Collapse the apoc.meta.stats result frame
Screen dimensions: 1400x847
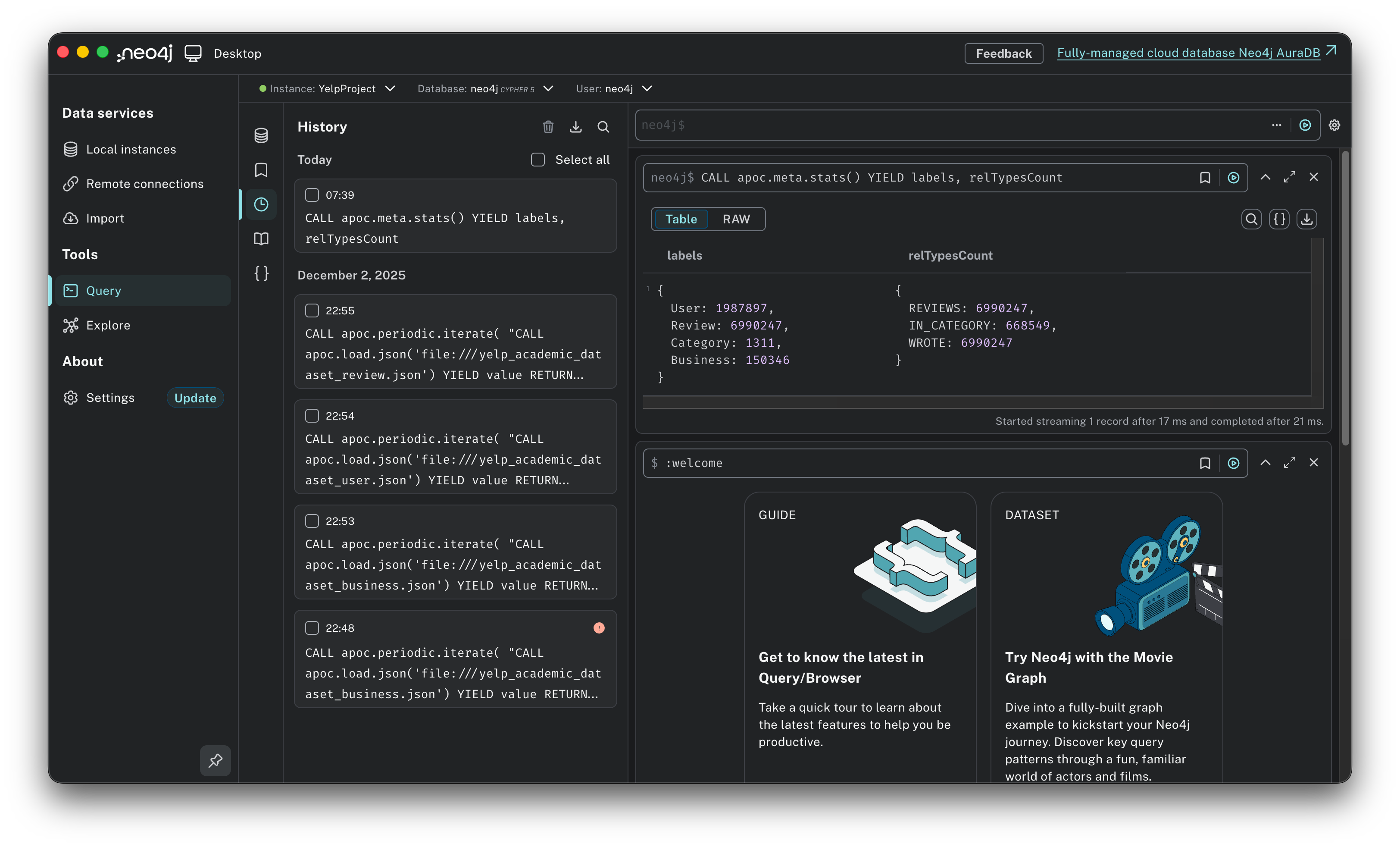click(1265, 177)
